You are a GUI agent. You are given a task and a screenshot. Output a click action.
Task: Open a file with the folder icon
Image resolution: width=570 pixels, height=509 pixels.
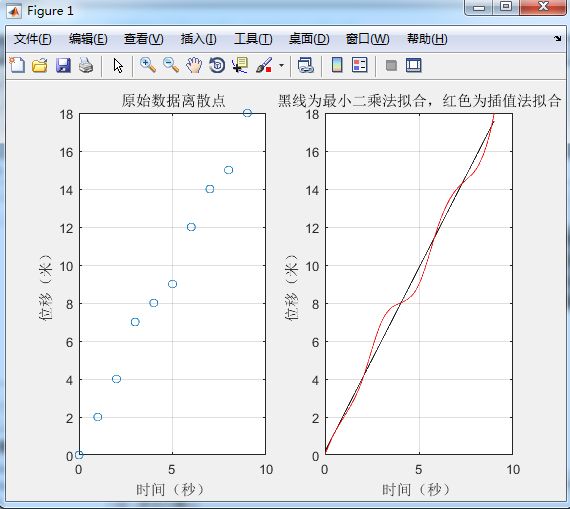coord(40,65)
